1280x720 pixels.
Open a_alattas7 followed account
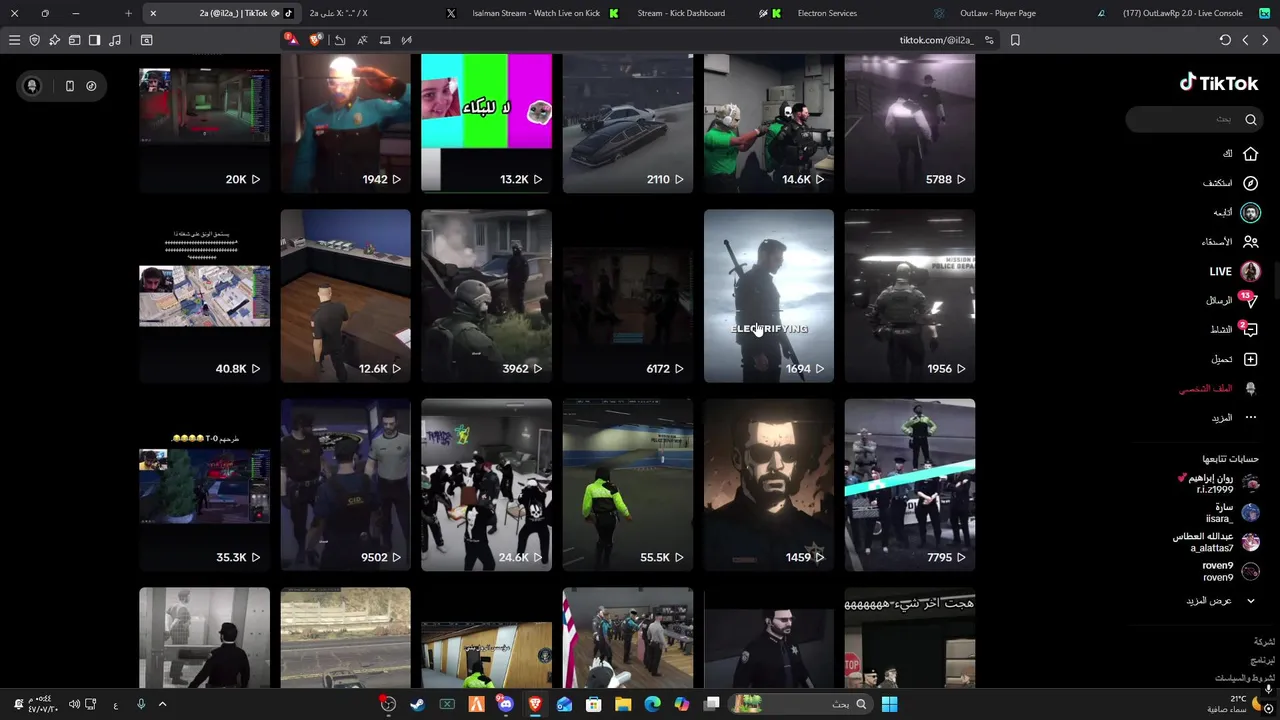pyautogui.click(x=1216, y=542)
